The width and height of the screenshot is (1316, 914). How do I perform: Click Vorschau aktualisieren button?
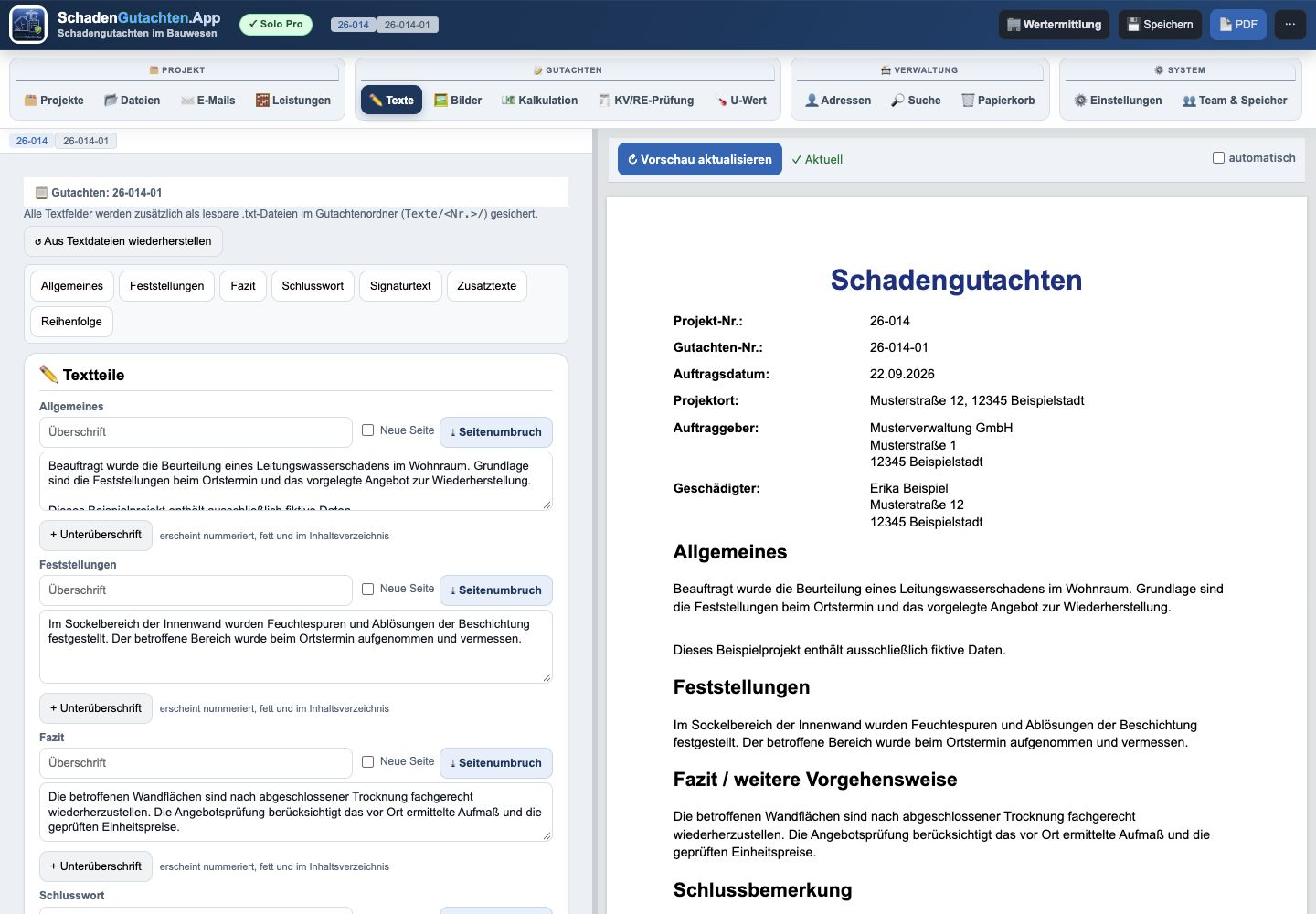(x=700, y=159)
